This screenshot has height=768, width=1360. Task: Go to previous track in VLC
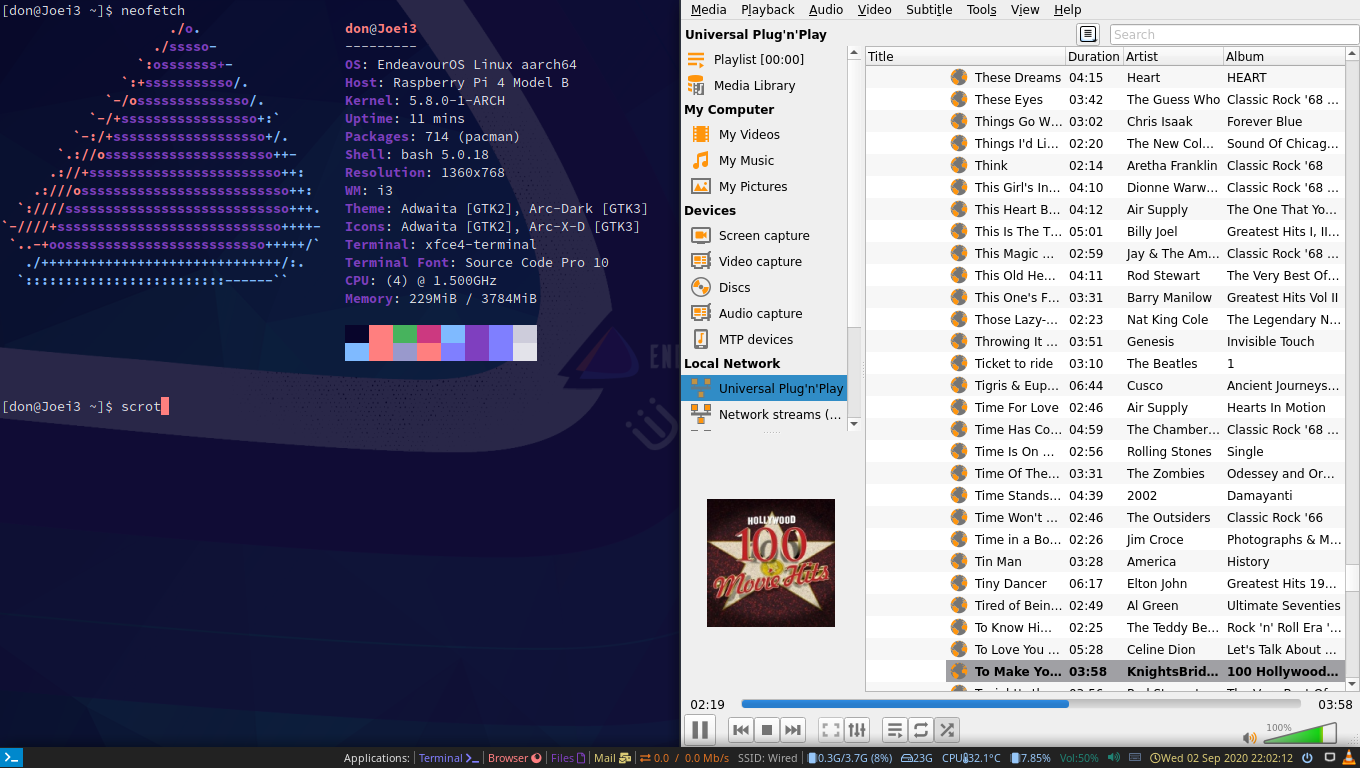point(741,730)
